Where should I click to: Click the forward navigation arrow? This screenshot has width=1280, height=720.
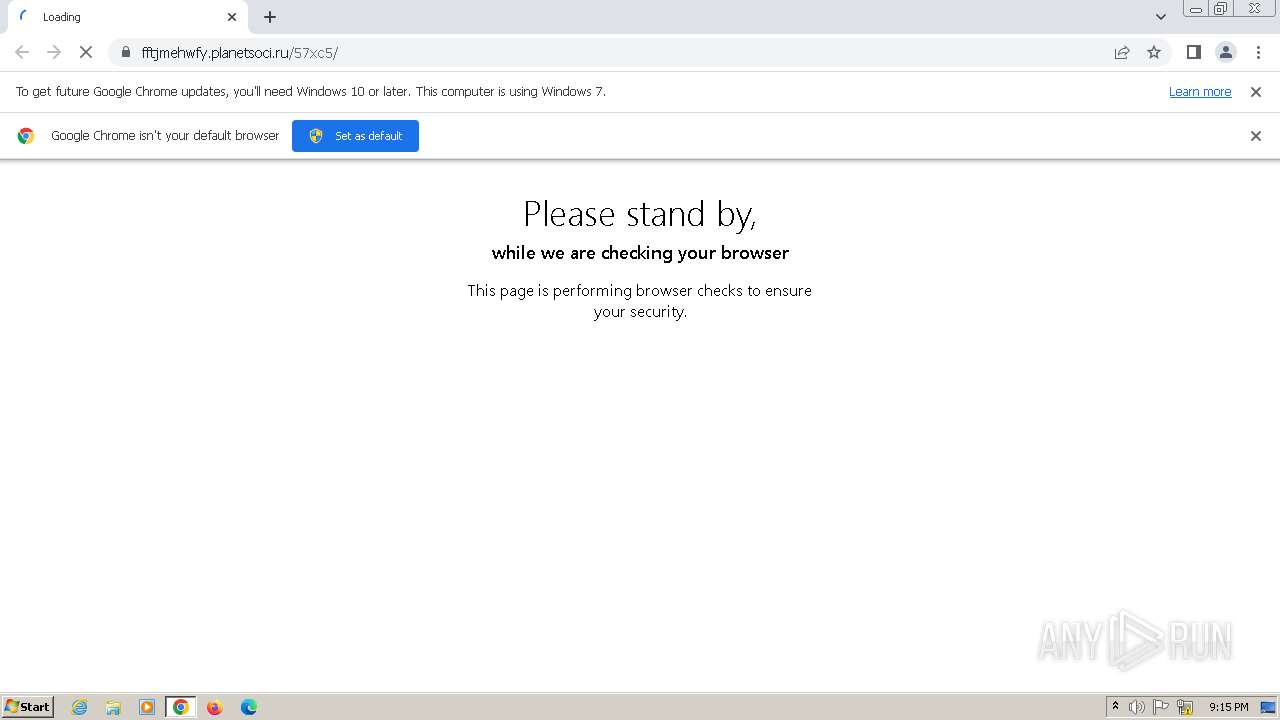coord(54,52)
